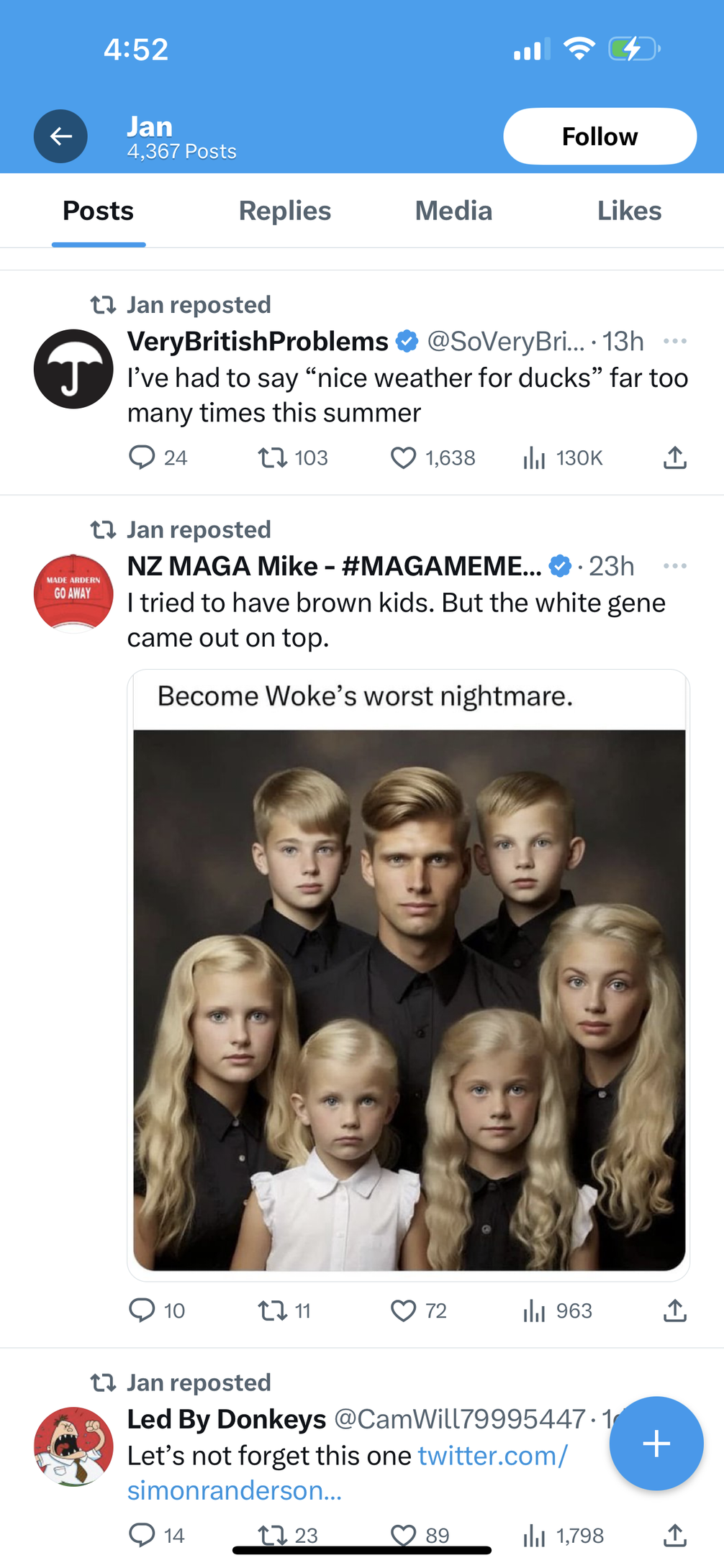Repost the VeryBritishProblems weather post

pos(273,457)
